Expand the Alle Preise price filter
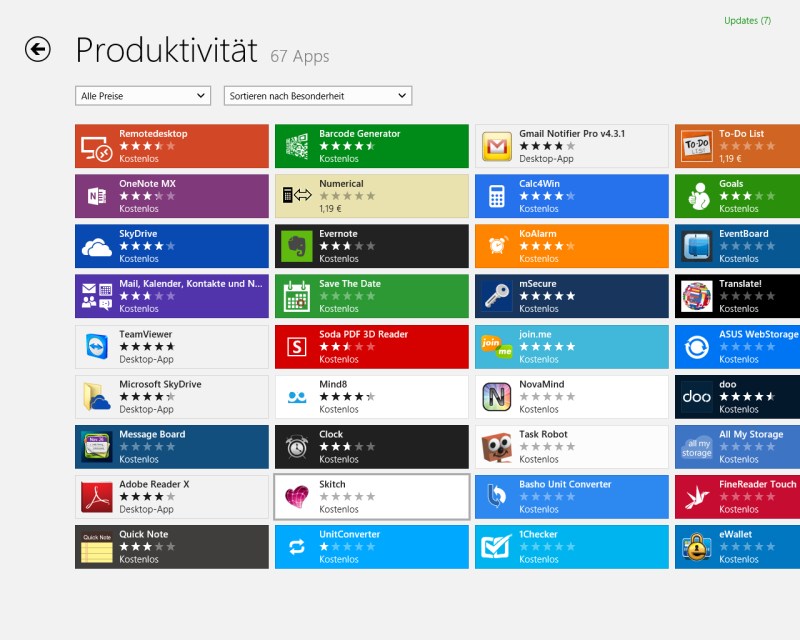This screenshot has width=800, height=640. click(x=143, y=95)
